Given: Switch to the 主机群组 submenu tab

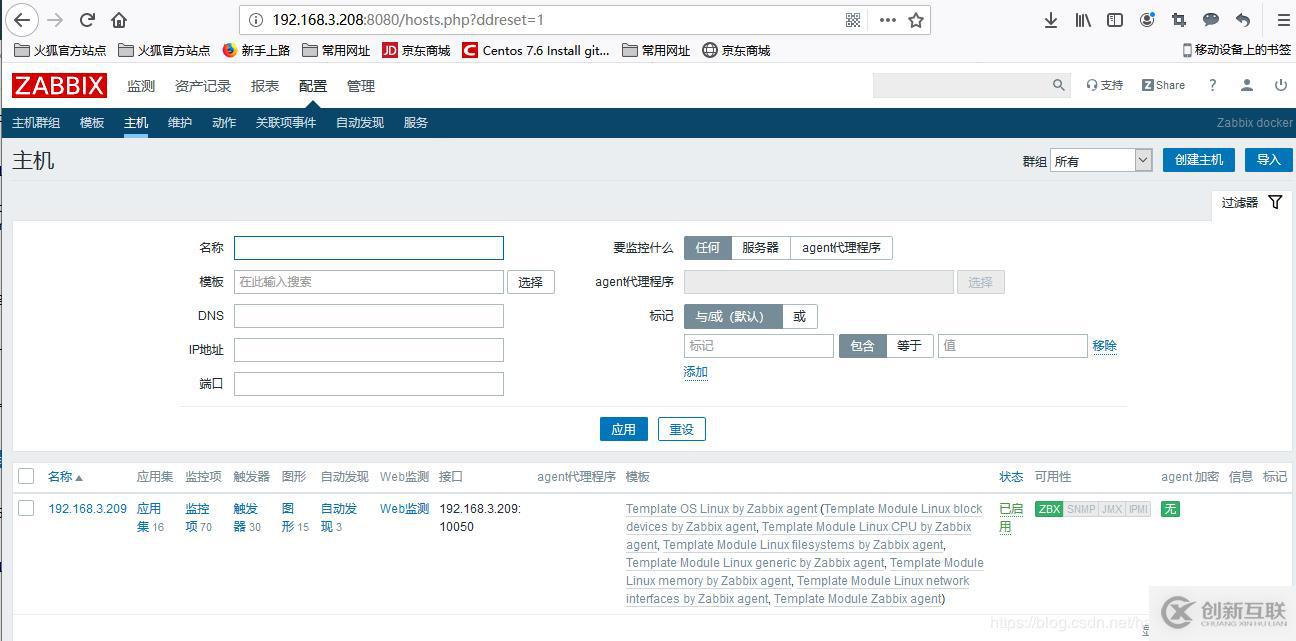Looking at the screenshot, I should (36, 123).
